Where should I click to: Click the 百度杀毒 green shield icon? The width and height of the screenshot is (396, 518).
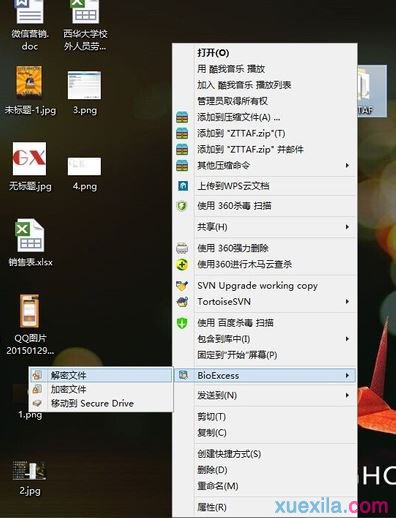(182, 323)
